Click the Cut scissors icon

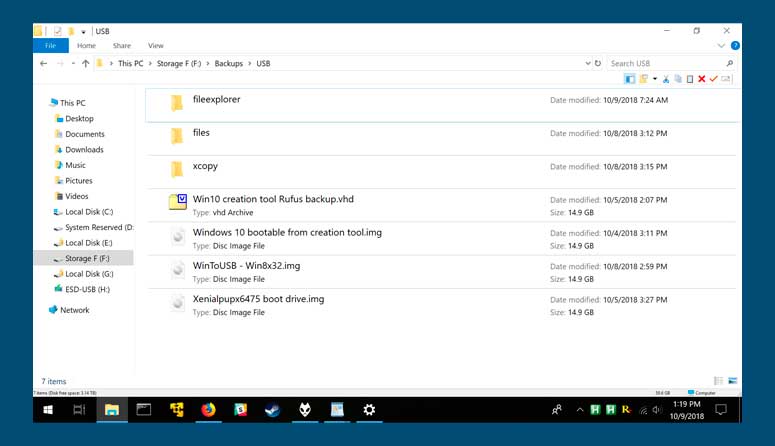tap(666, 79)
